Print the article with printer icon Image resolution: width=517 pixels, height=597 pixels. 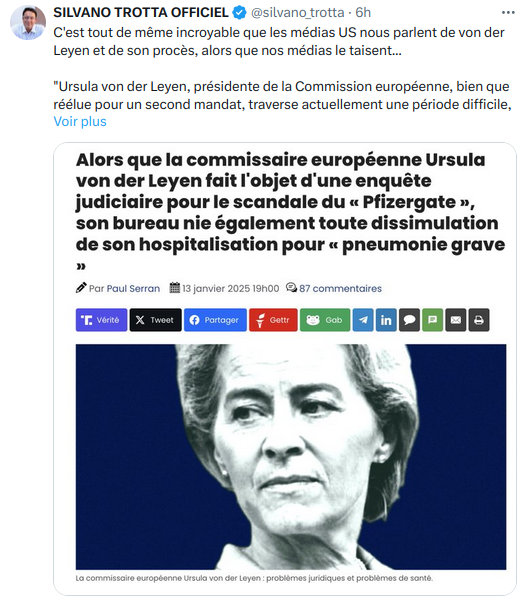coord(479,320)
